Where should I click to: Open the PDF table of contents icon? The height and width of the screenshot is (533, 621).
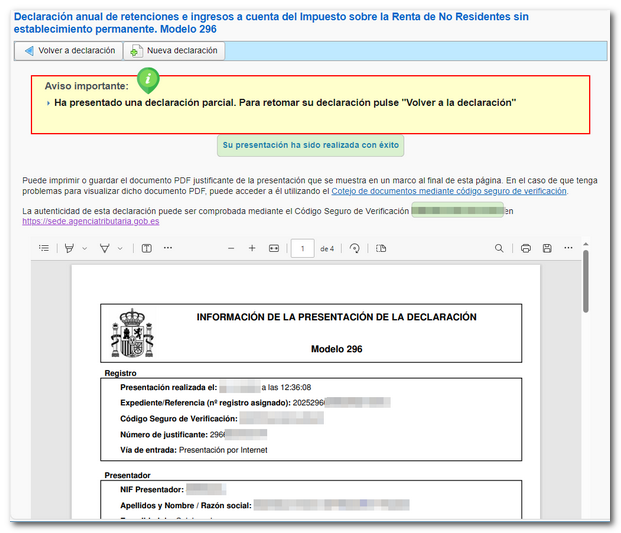pos(44,248)
